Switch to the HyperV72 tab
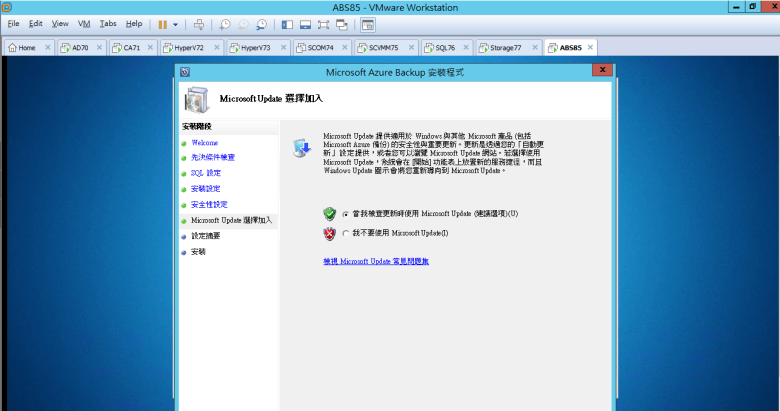 (188, 47)
